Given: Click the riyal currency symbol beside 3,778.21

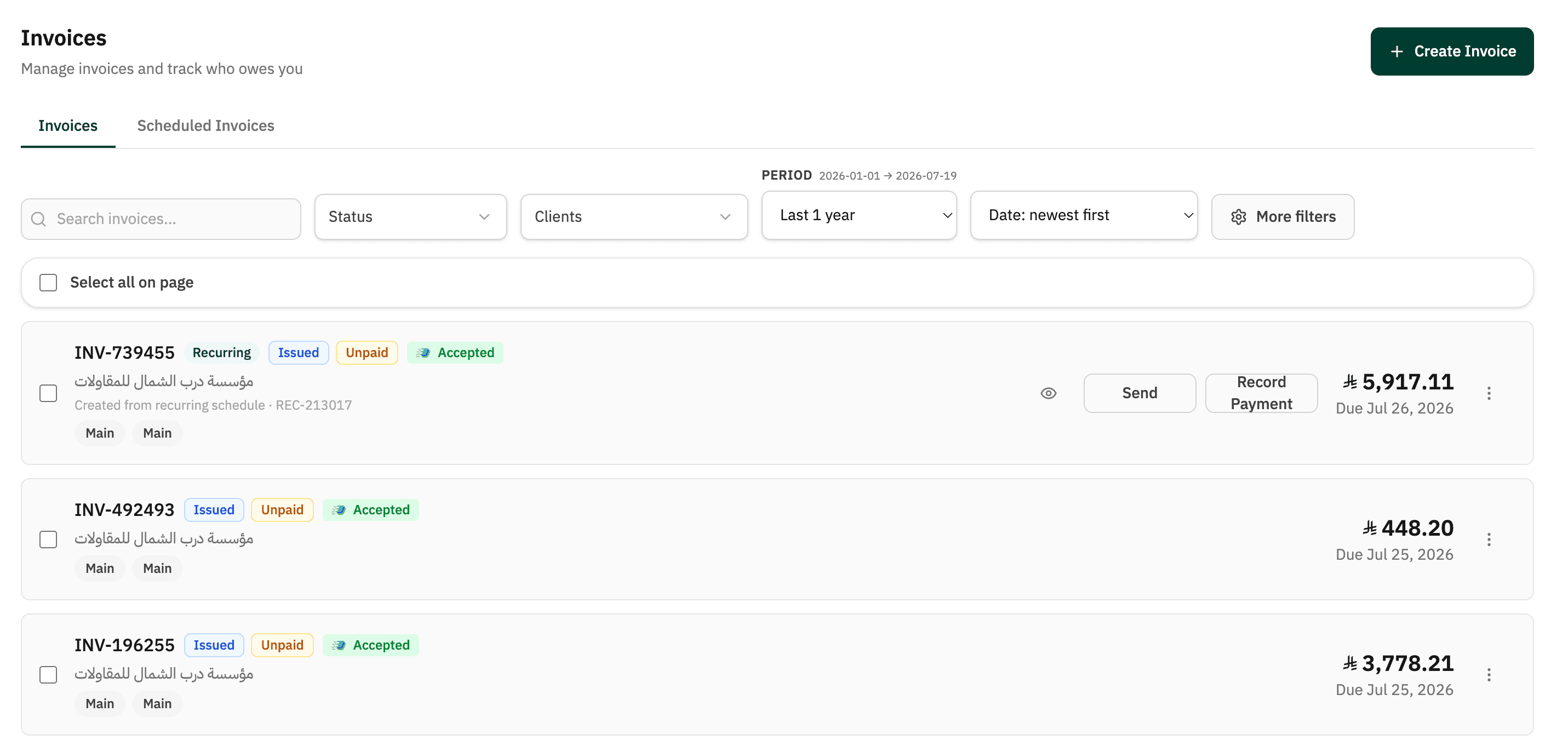Looking at the screenshot, I should [x=1350, y=663].
